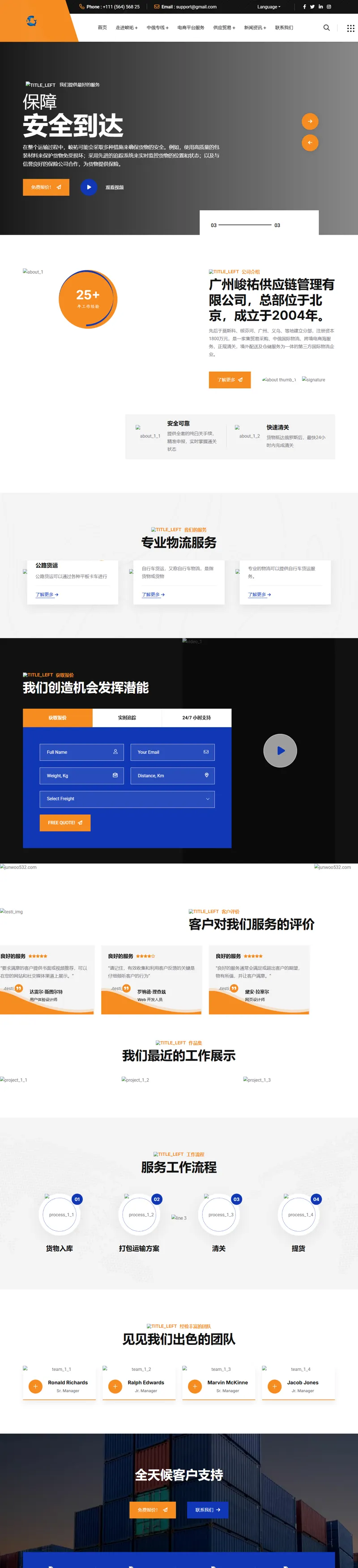Open the grid menu icon in the header

[x=351, y=28]
